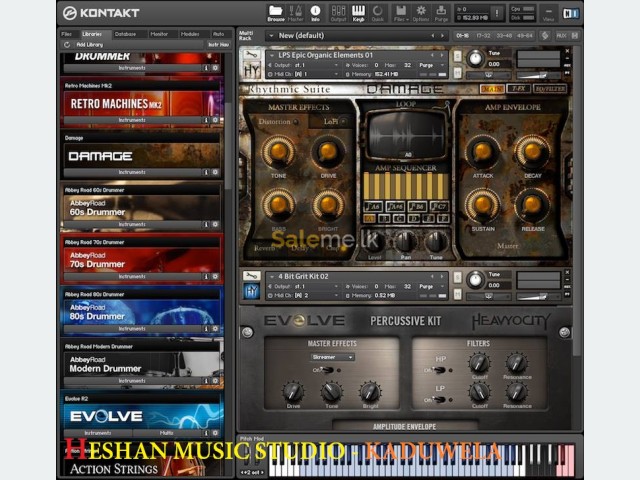The image size is (640, 480).
Task: Open gear settings on Abbey Road Modern Drummer
Action: [x=216, y=381]
